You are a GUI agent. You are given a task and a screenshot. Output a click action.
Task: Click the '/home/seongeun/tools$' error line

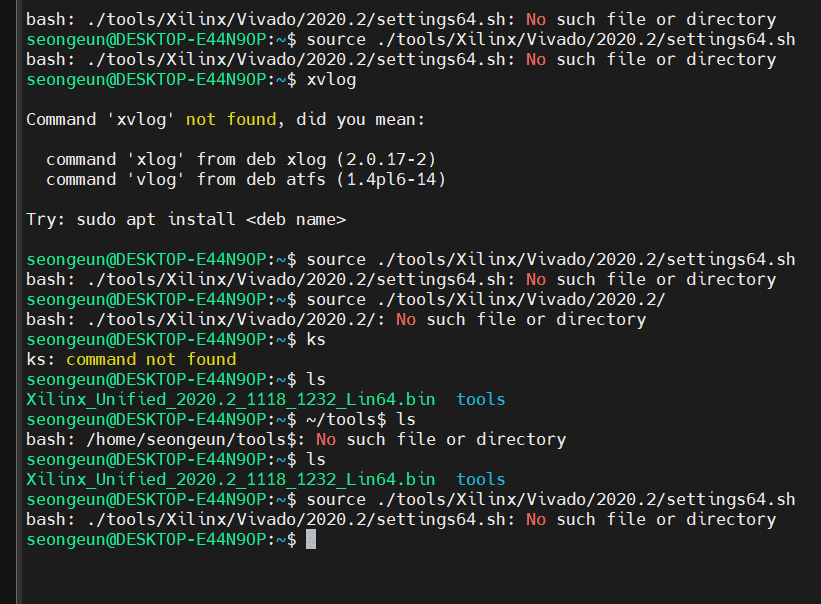pyautogui.click(x=295, y=440)
